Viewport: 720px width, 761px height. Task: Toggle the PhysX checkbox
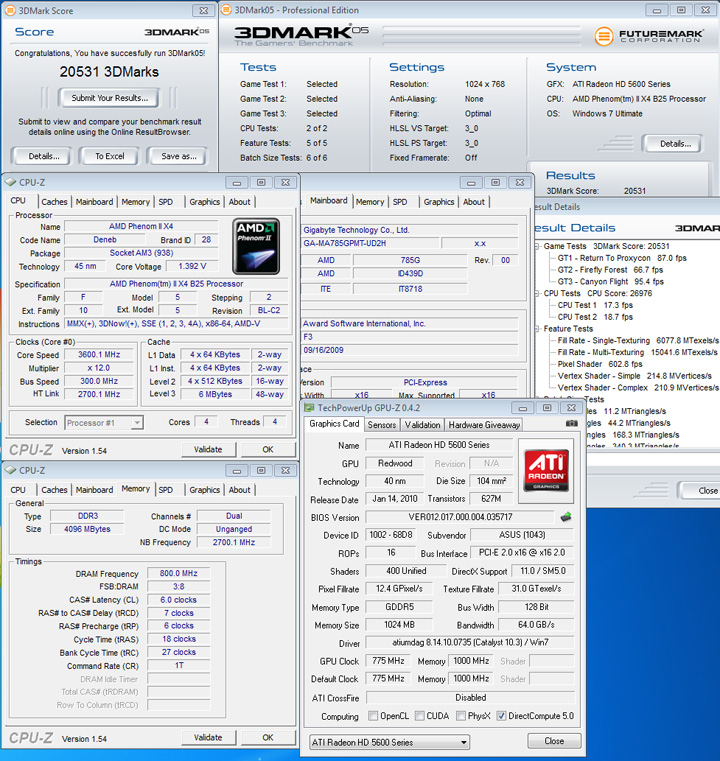(x=461, y=716)
